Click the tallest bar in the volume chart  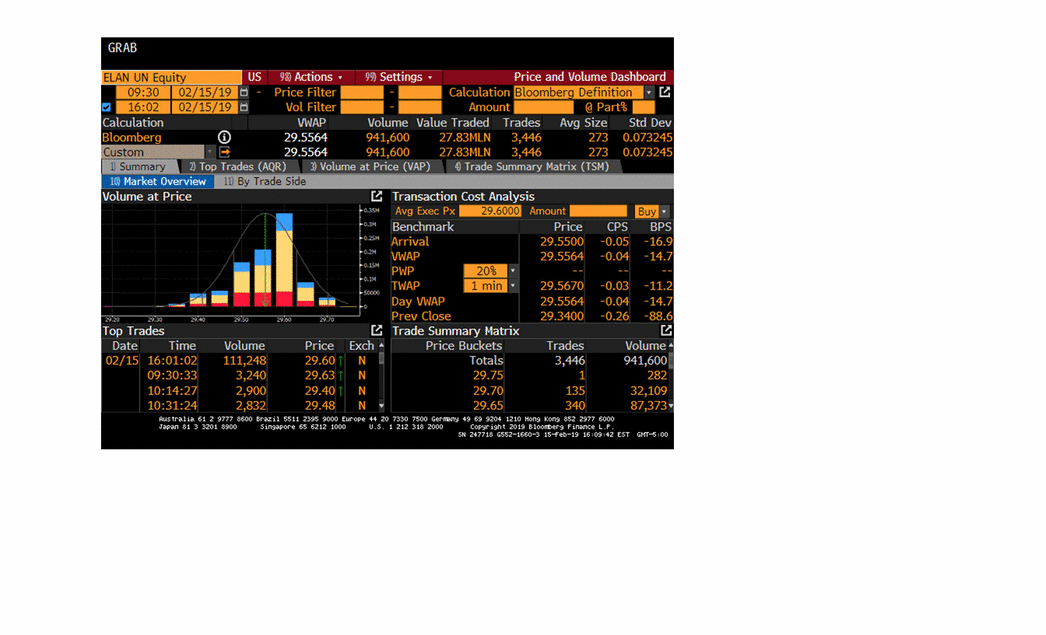284,260
